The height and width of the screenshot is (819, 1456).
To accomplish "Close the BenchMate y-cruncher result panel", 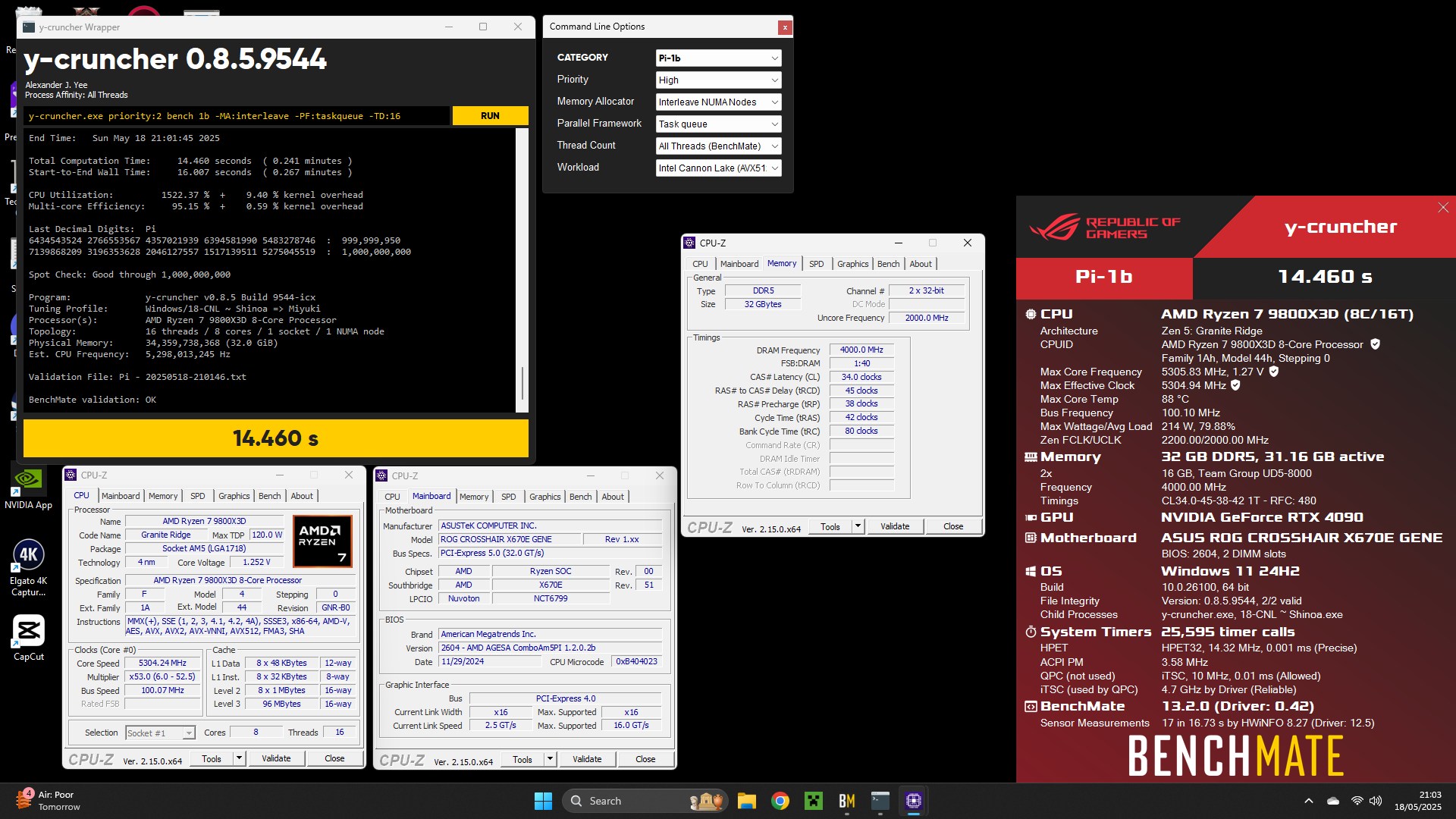I will (1442, 208).
